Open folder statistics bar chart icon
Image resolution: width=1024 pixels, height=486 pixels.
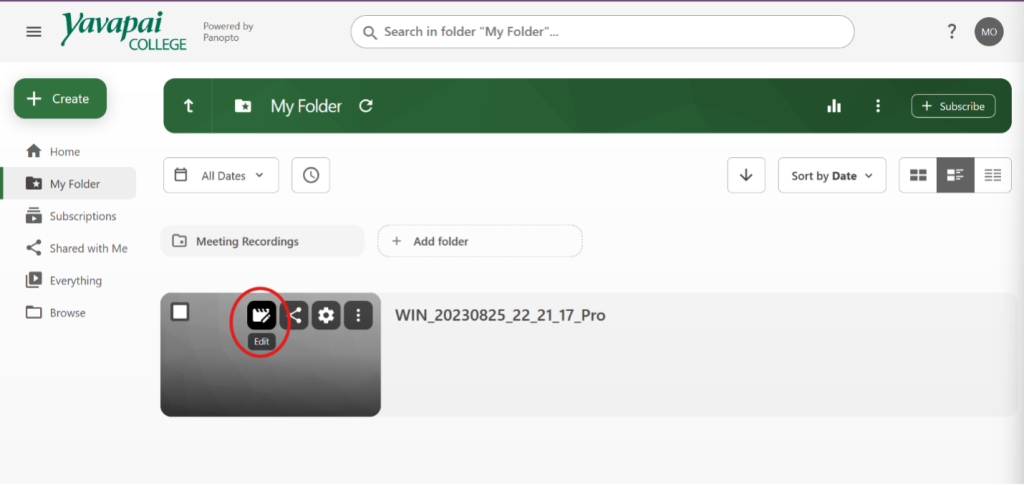[x=834, y=106]
